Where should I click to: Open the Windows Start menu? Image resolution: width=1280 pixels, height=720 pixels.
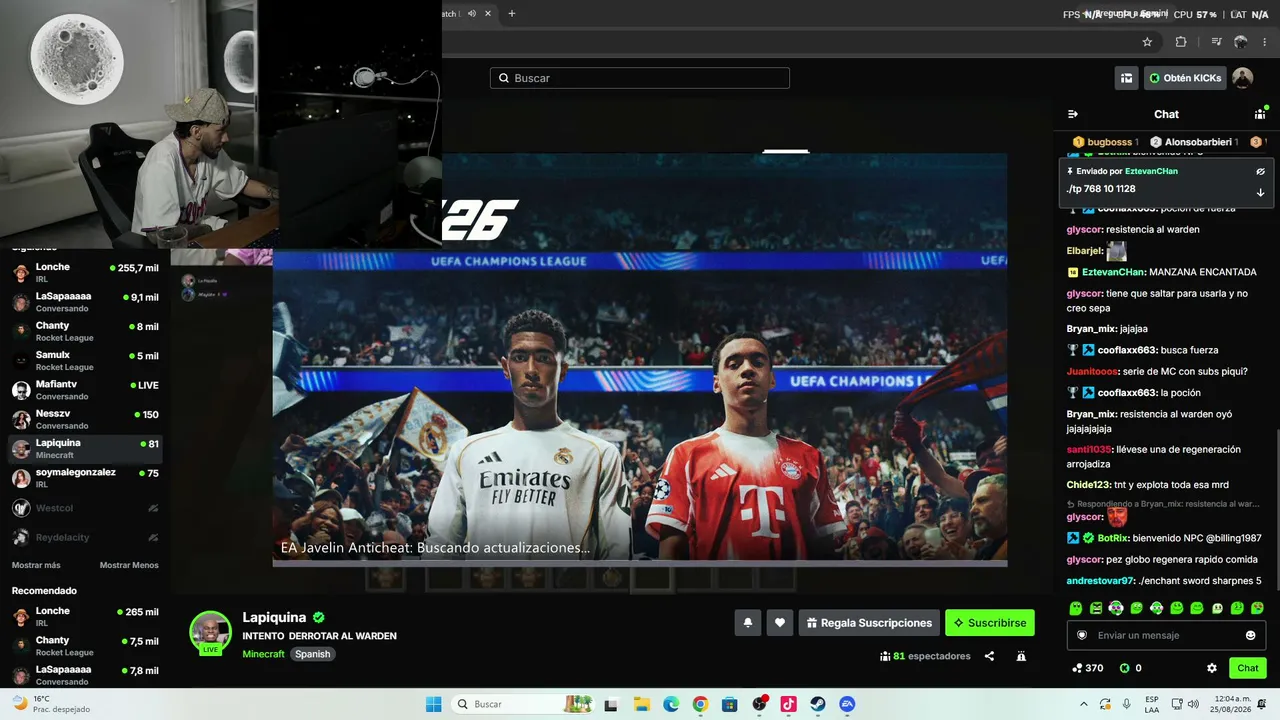click(433, 704)
